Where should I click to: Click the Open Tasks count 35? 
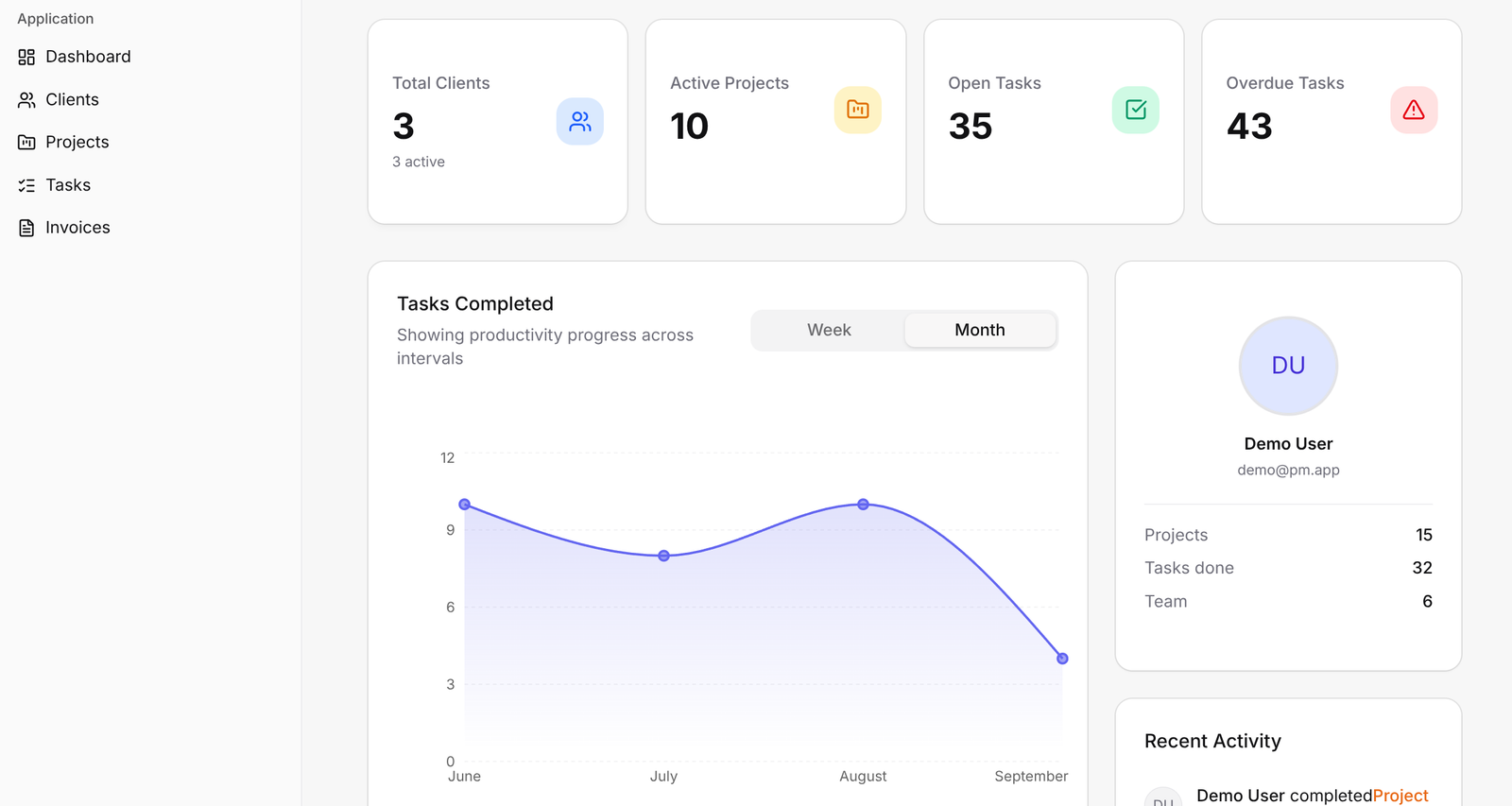[x=971, y=126]
